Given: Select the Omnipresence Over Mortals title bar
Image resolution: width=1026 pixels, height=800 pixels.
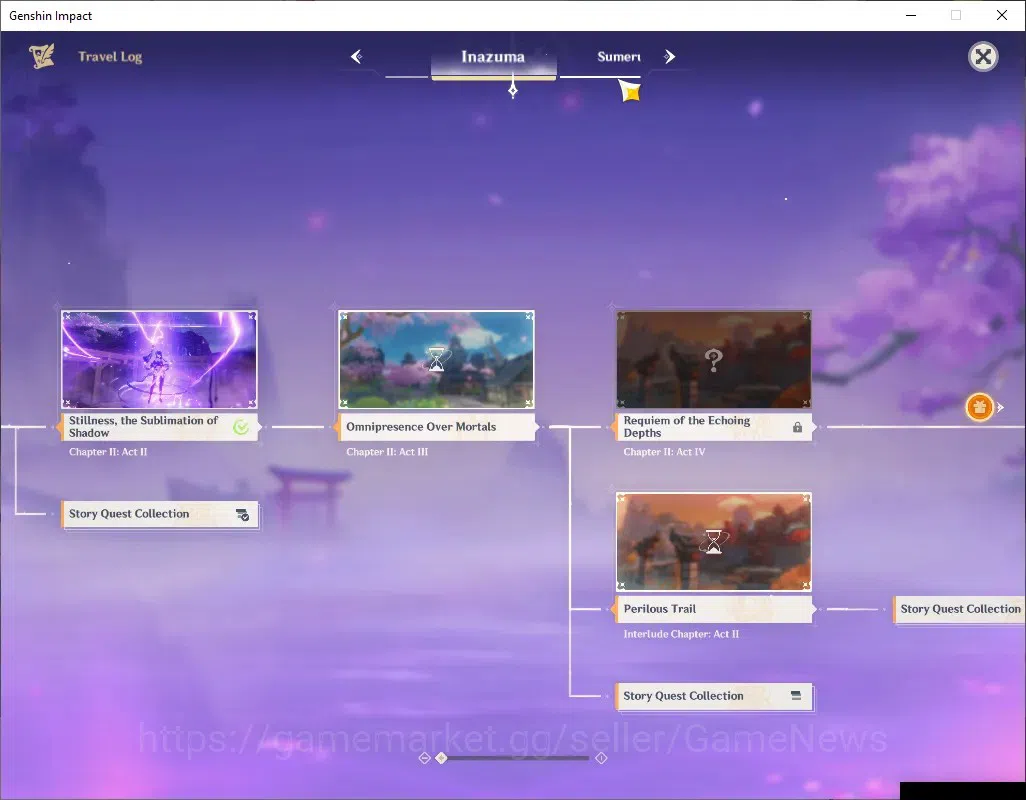Looking at the screenshot, I should coord(436,427).
